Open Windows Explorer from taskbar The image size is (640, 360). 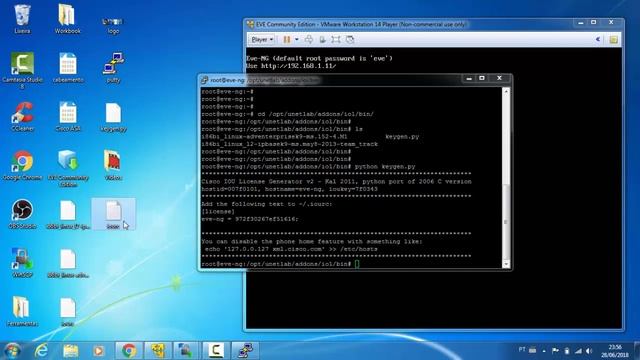tap(71, 350)
